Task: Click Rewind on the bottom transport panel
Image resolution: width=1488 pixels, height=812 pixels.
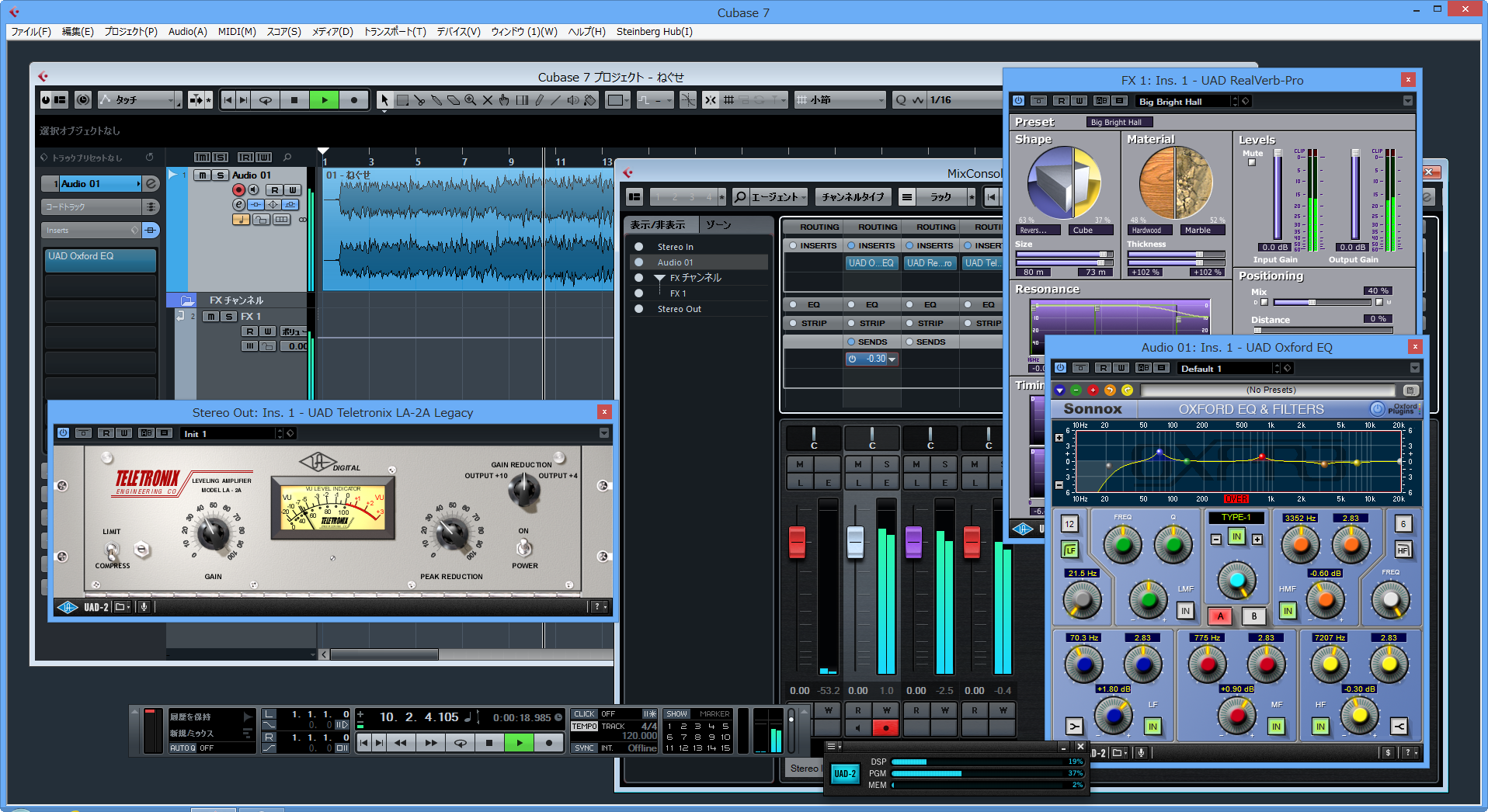Action: pos(401,743)
